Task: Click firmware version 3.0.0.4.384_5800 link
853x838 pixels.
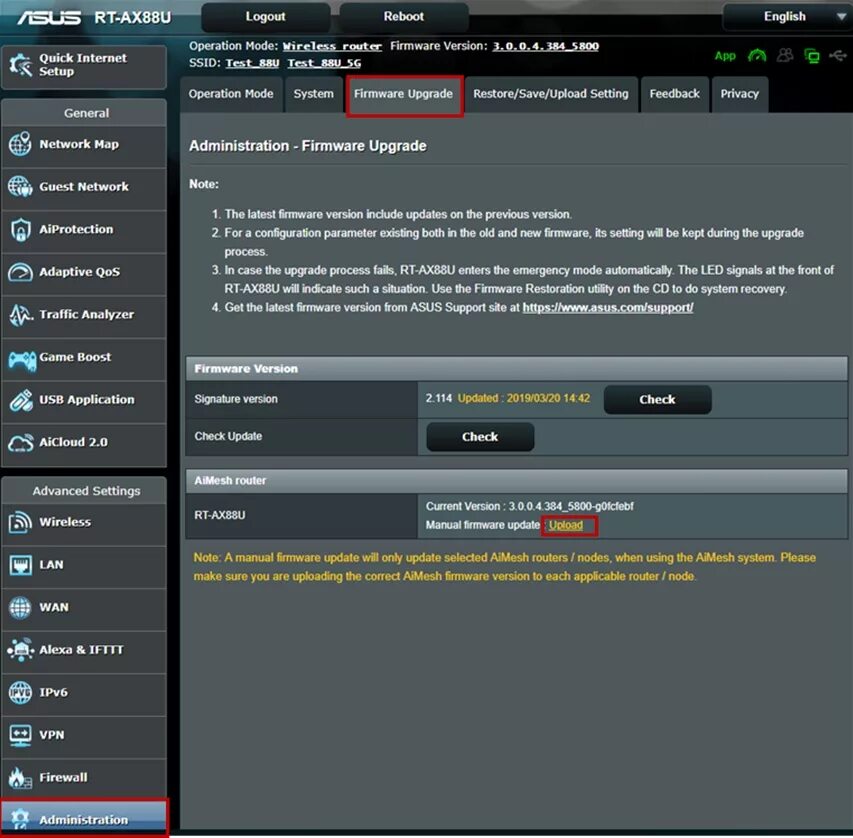Action: 546,46
